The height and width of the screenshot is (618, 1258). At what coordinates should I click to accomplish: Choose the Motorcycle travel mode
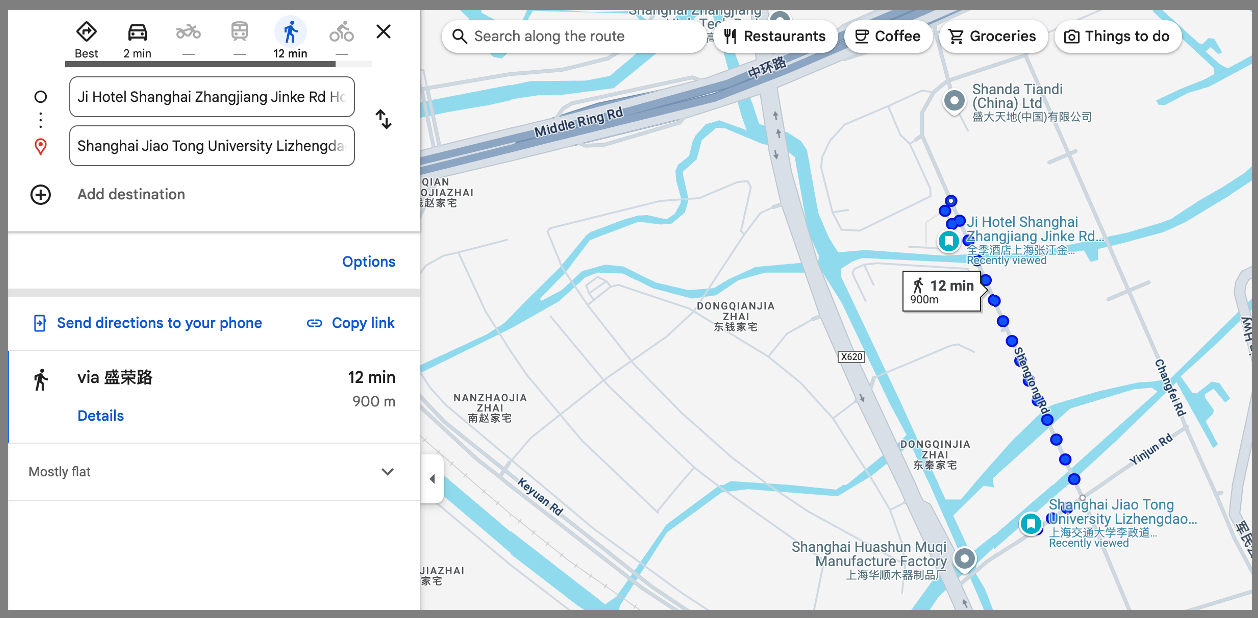(x=188, y=39)
